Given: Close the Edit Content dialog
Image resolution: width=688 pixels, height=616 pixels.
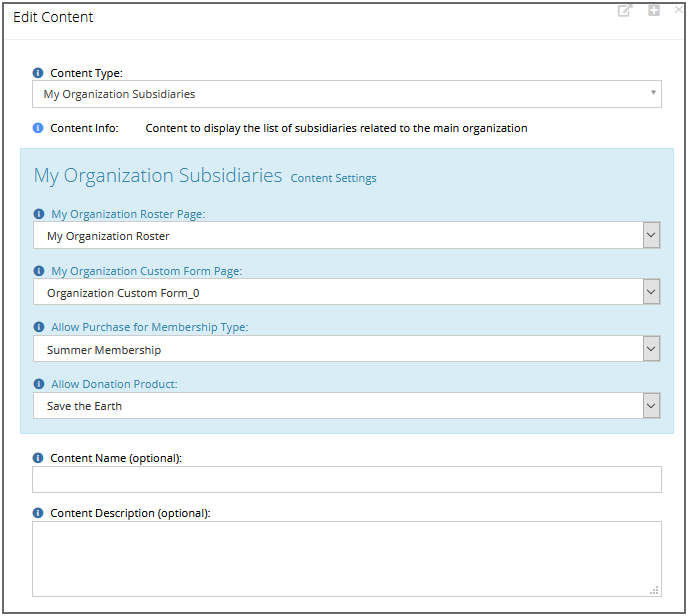Looking at the screenshot, I should [678, 10].
